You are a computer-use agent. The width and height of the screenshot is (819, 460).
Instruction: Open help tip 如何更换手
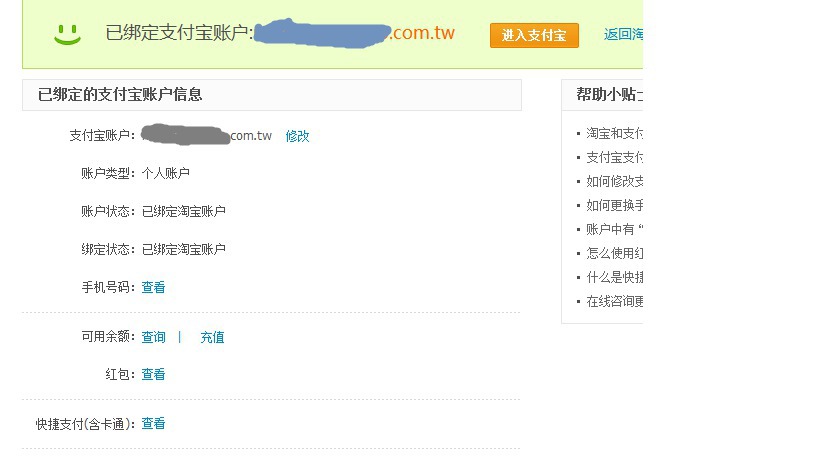pos(614,205)
